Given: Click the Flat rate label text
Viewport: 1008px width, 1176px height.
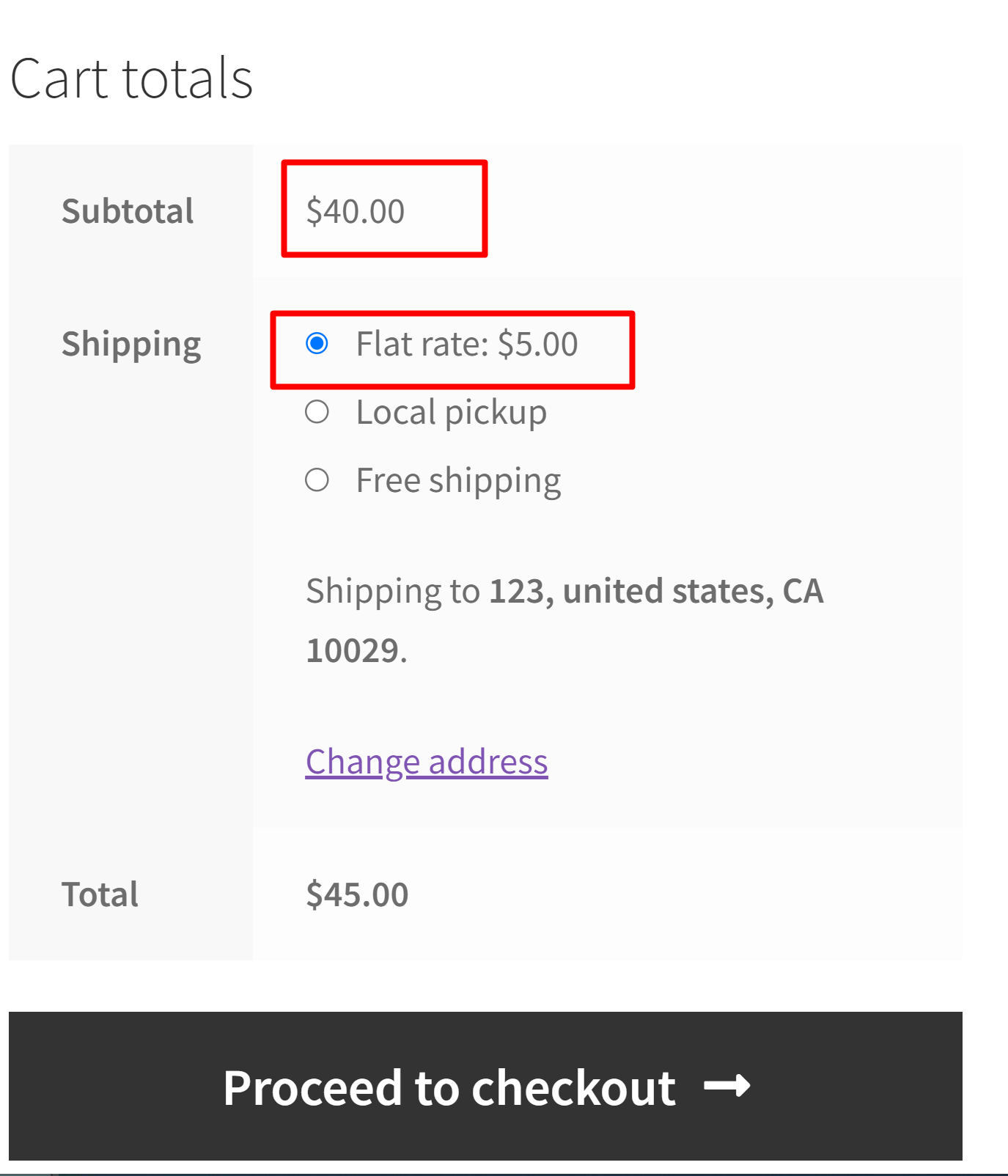Looking at the screenshot, I should [x=422, y=344].
